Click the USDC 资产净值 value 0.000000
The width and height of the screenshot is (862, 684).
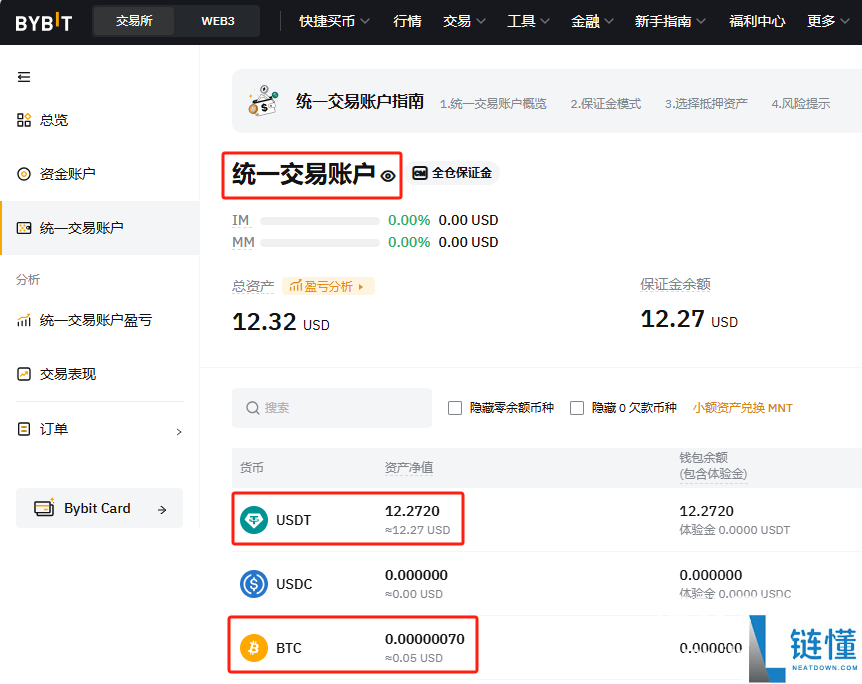pos(416,575)
